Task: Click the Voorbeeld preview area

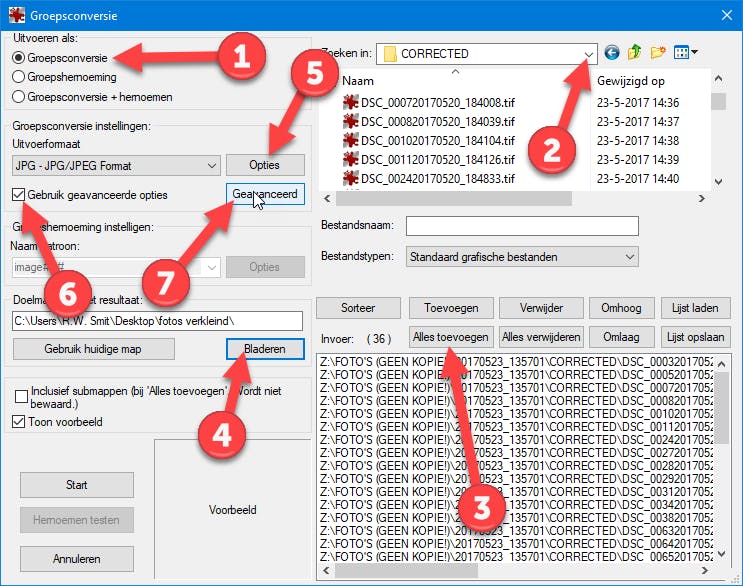Action: click(233, 510)
